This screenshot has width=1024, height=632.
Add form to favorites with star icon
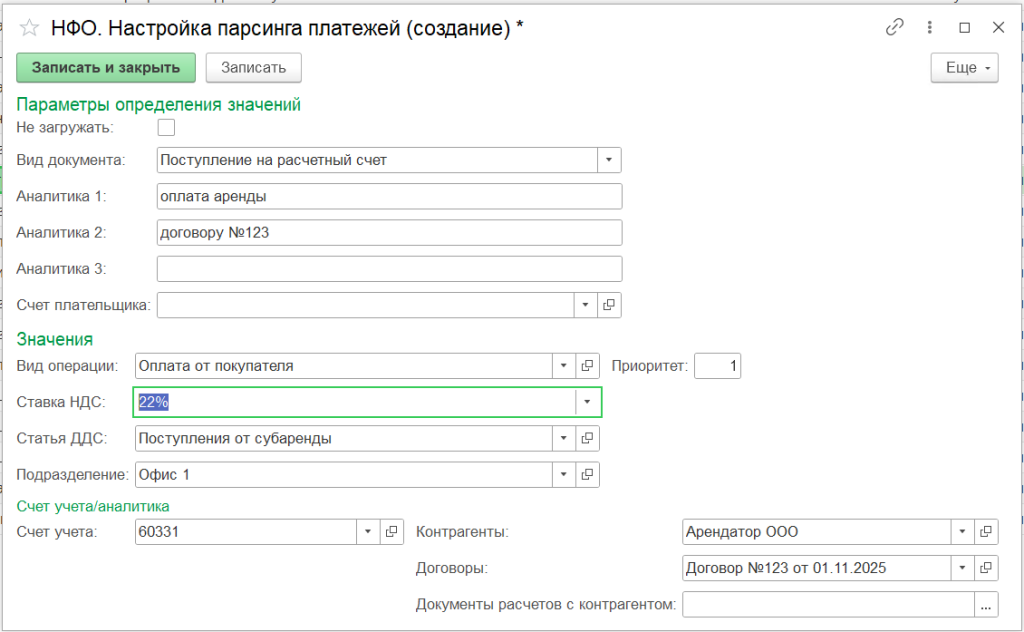tap(30, 29)
